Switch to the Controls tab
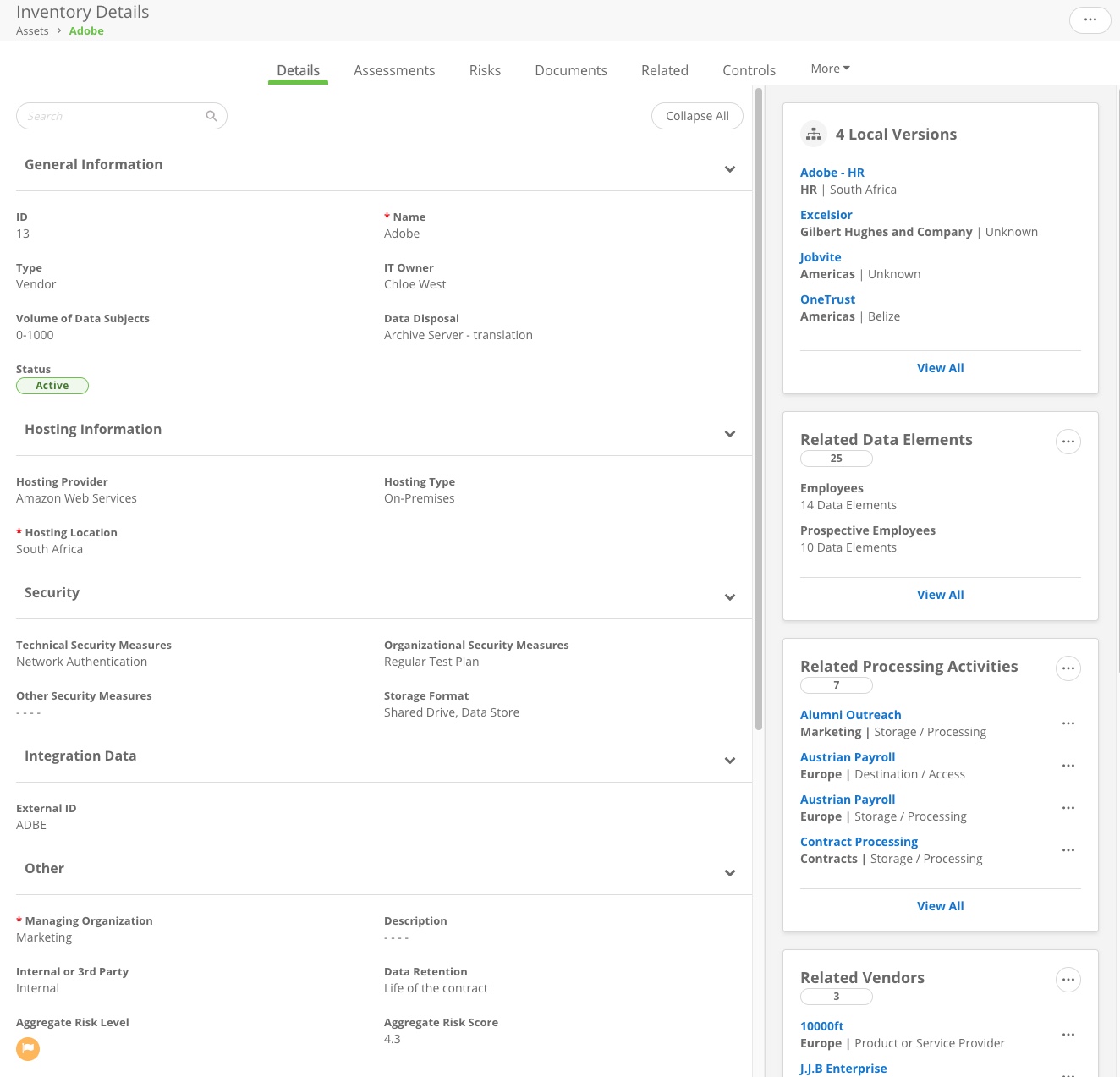The image size is (1120, 1077). 749,70
